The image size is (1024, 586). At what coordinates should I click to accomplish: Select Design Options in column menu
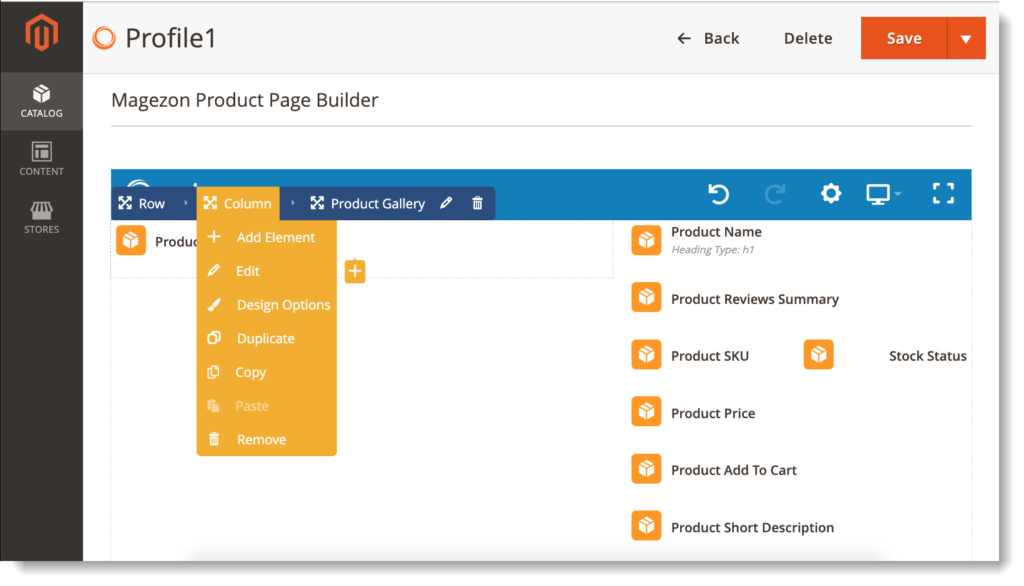[266, 304]
